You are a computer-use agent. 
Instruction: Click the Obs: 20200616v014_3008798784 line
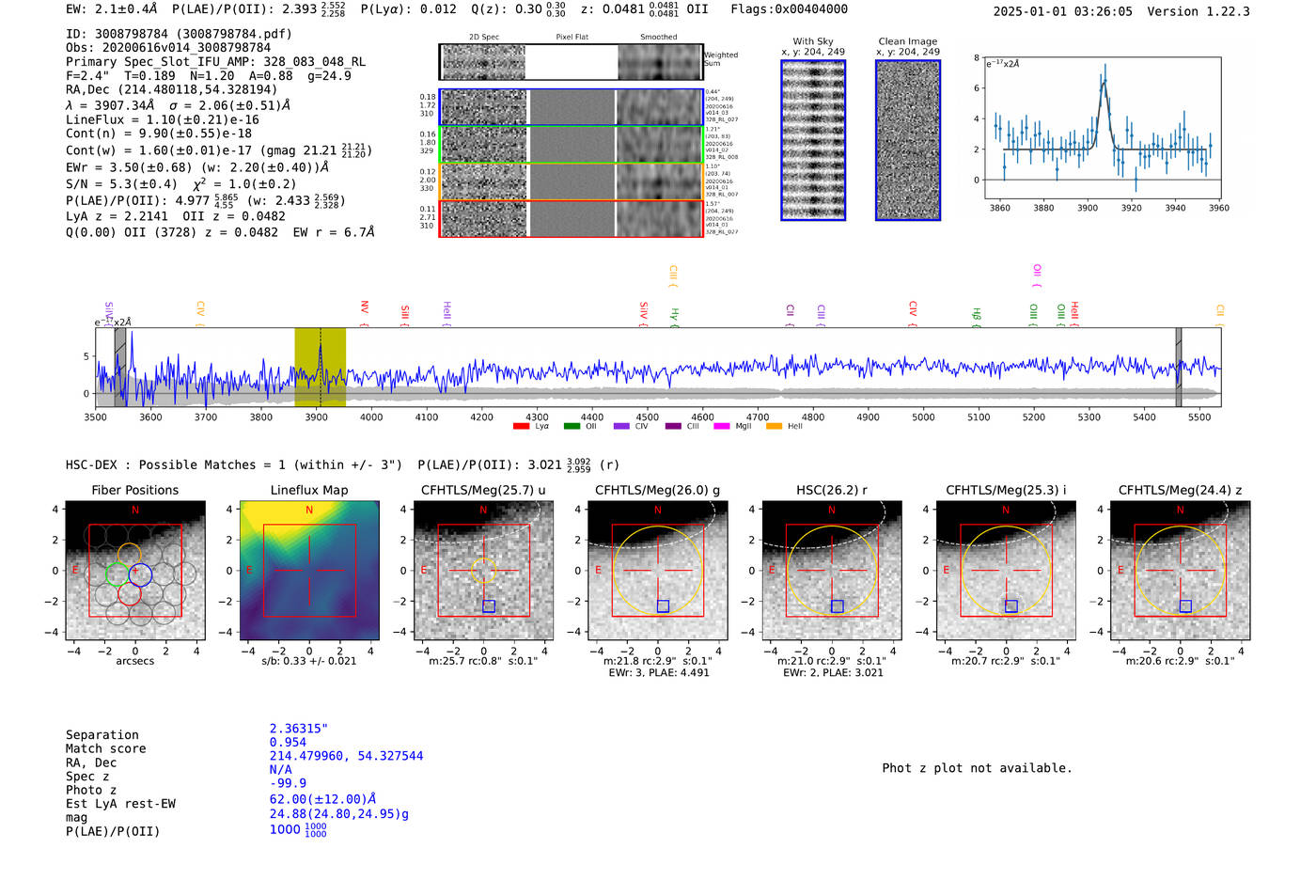coord(168,48)
